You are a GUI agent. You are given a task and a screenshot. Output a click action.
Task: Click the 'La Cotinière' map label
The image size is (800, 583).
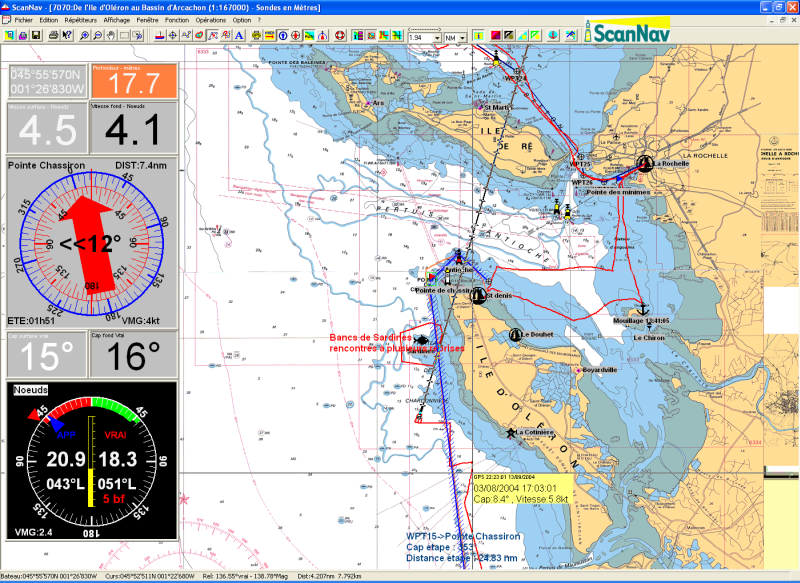pyautogui.click(x=534, y=432)
